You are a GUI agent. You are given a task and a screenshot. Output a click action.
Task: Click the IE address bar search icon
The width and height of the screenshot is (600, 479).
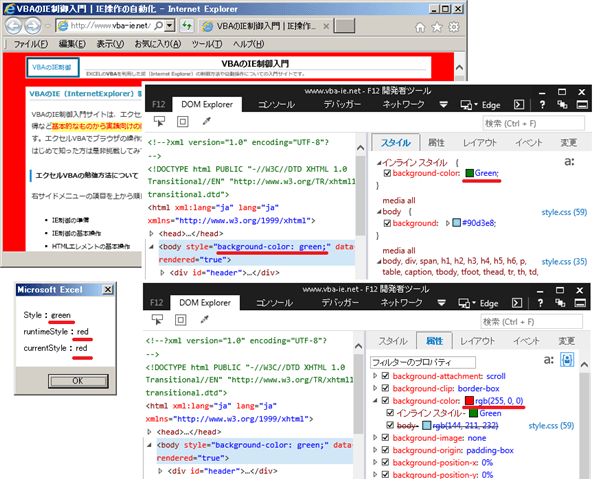(x=158, y=26)
